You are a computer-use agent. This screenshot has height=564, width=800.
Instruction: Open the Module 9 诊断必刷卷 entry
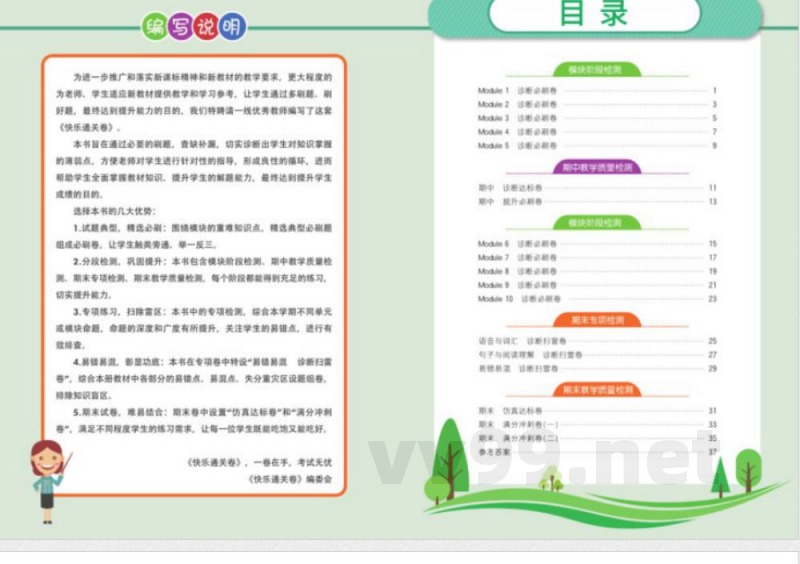pos(597,285)
